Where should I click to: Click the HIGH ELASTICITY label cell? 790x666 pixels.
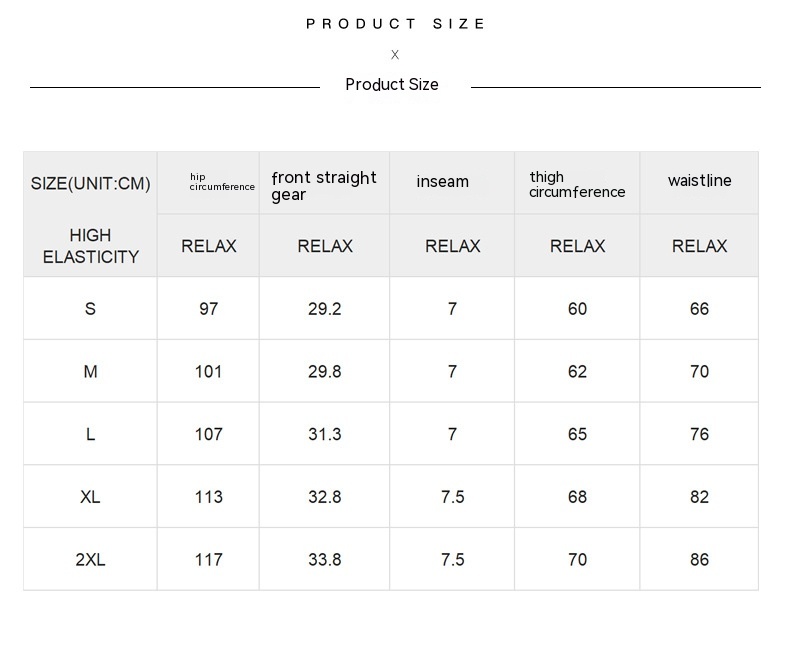pos(90,246)
